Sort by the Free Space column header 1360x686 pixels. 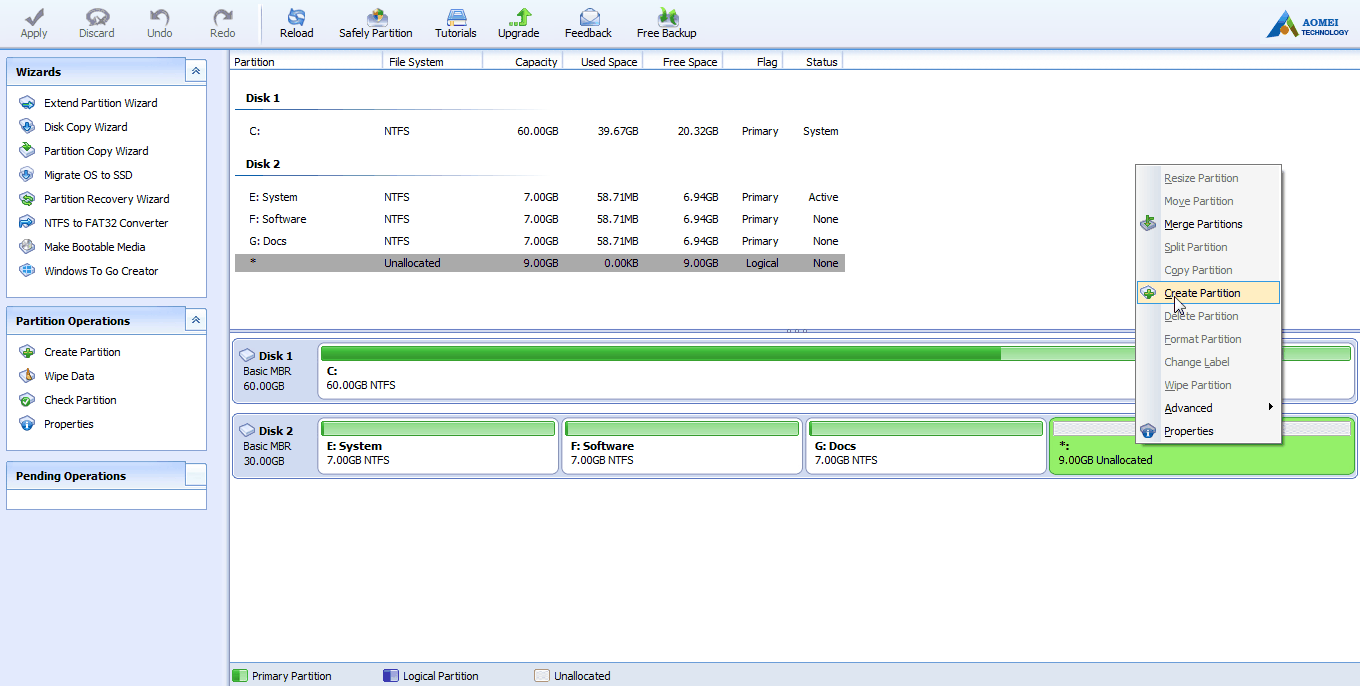pyautogui.click(x=682, y=61)
